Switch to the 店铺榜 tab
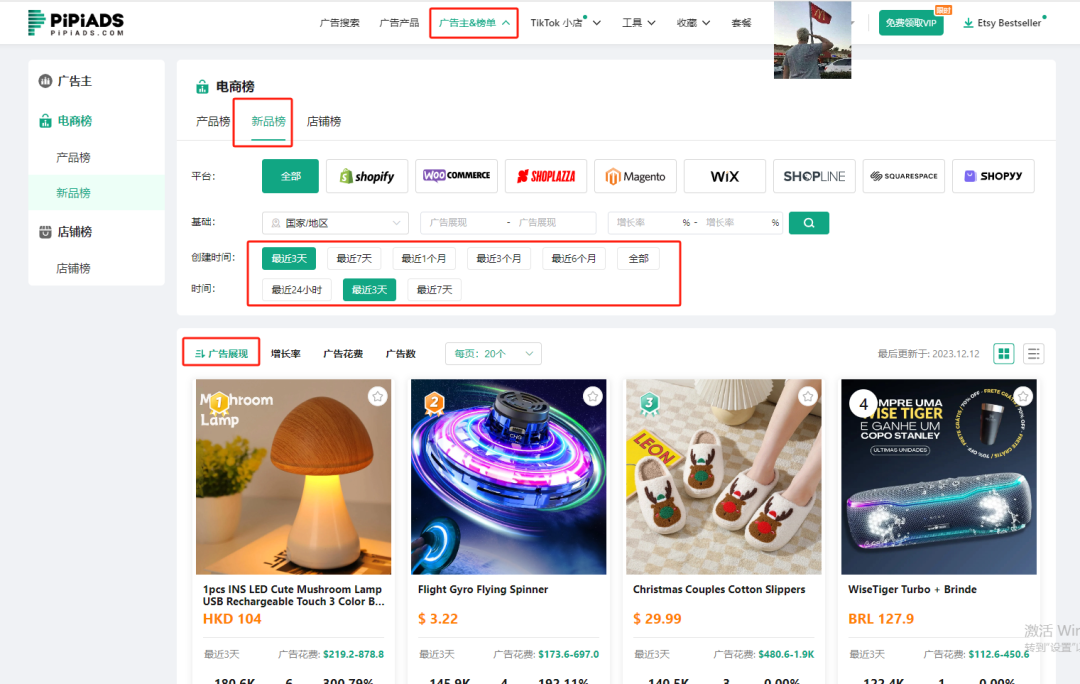Screen dimensions: 1080x684 [x=324, y=121]
